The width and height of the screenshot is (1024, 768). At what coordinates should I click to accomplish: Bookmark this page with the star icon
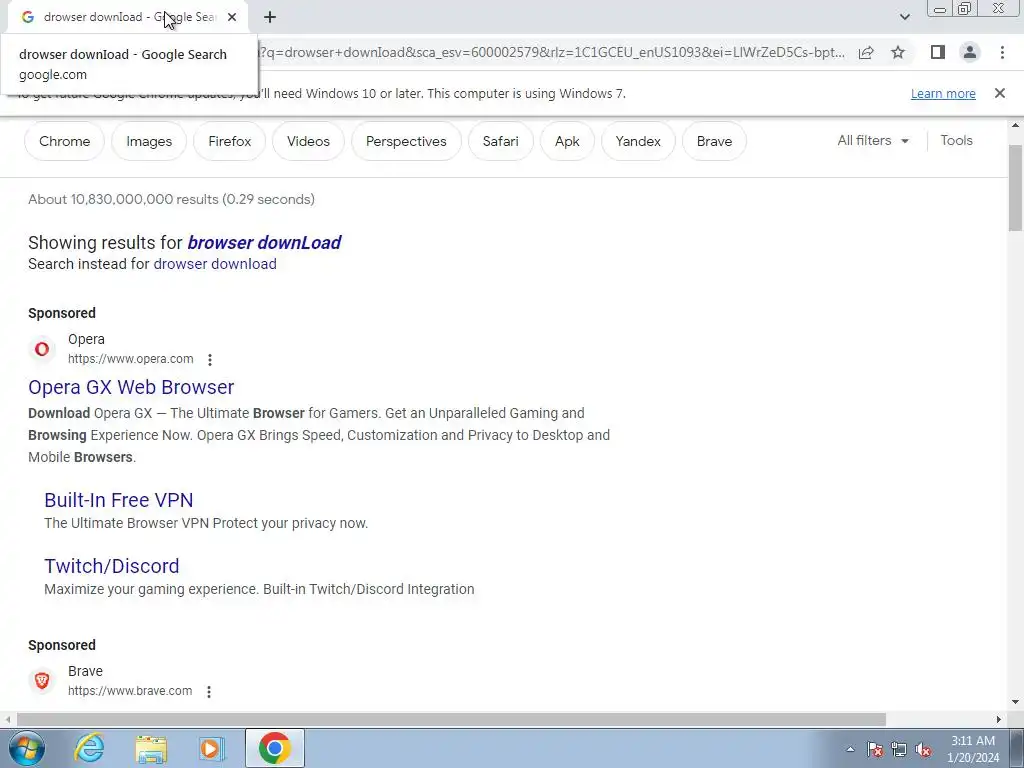(x=898, y=52)
